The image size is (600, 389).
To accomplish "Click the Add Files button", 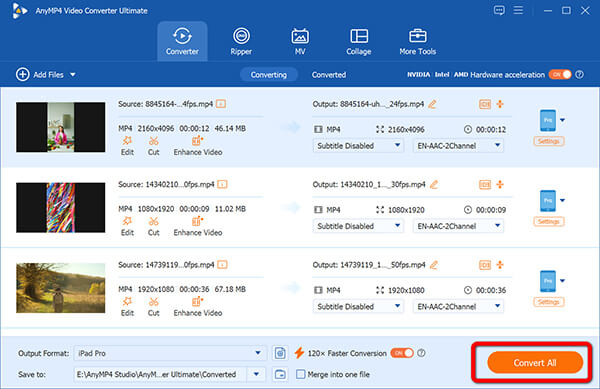I will coord(40,75).
